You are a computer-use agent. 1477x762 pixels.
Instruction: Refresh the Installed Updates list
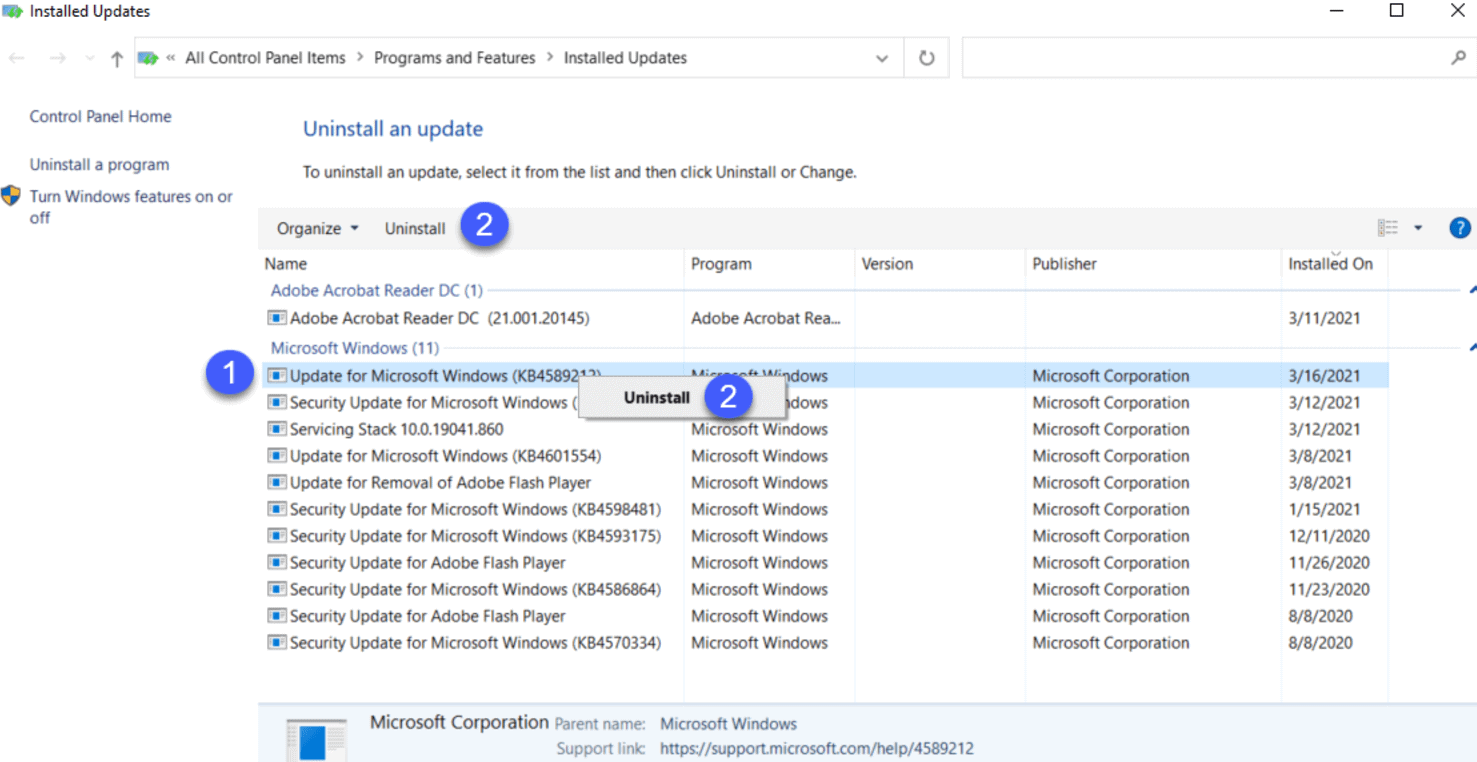coord(927,58)
